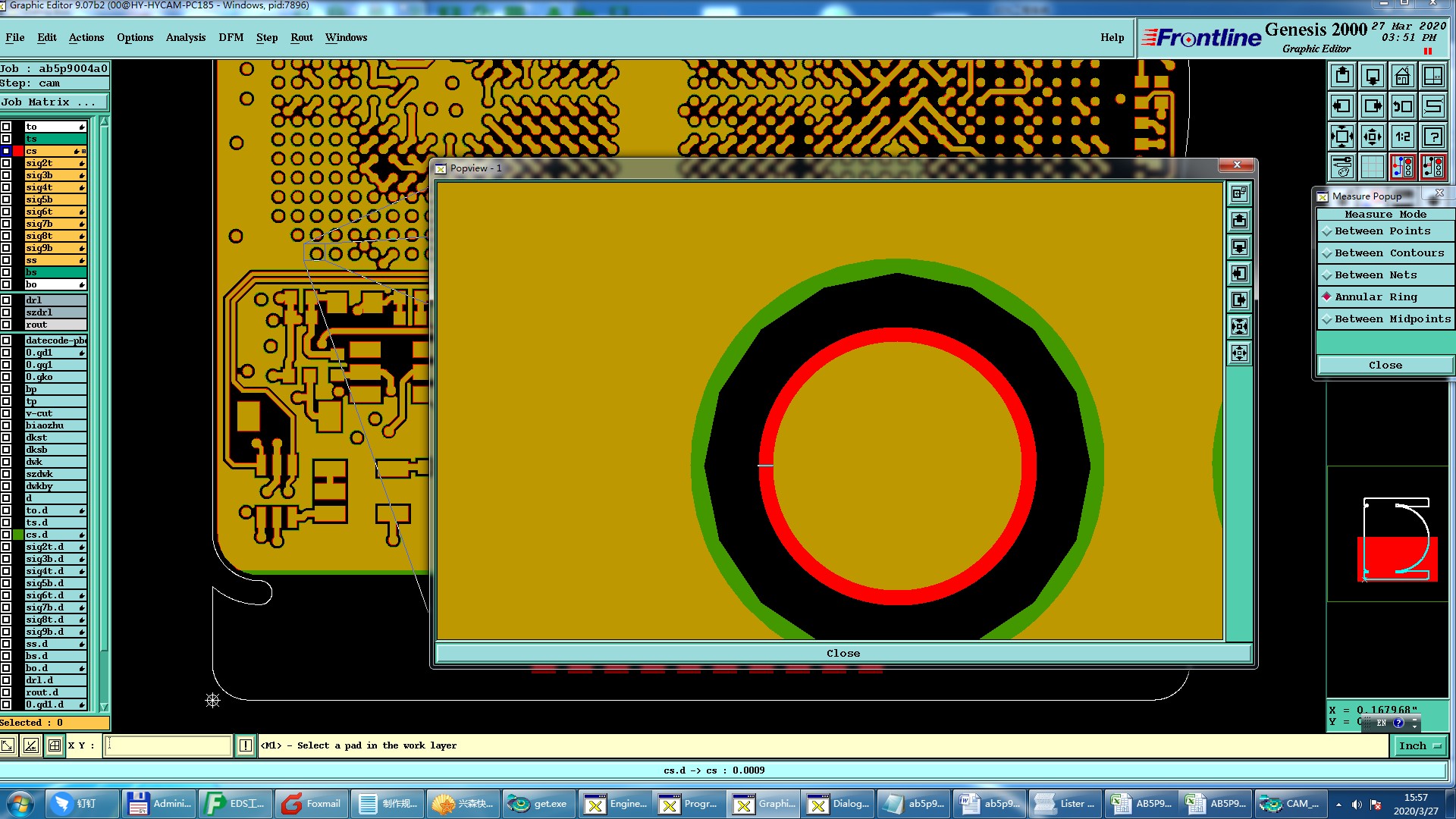This screenshot has height=819, width=1456.
Task: Click the Popview pan left icon
Action: tap(1239, 274)
